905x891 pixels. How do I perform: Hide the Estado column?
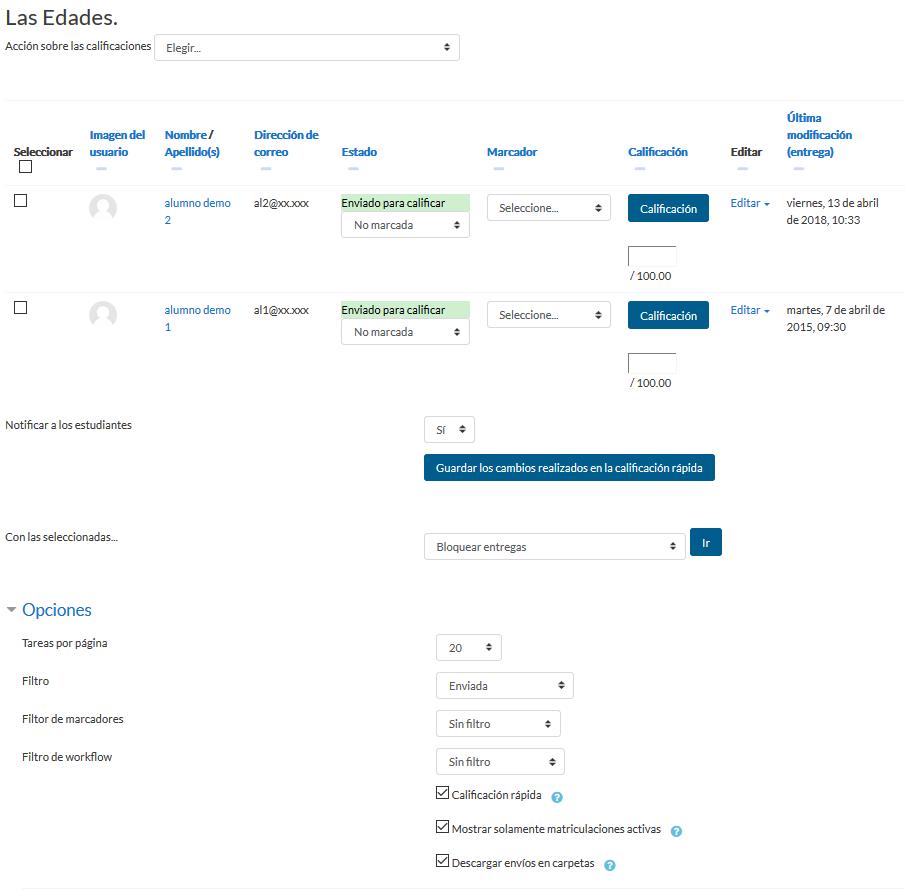(353, 169)
